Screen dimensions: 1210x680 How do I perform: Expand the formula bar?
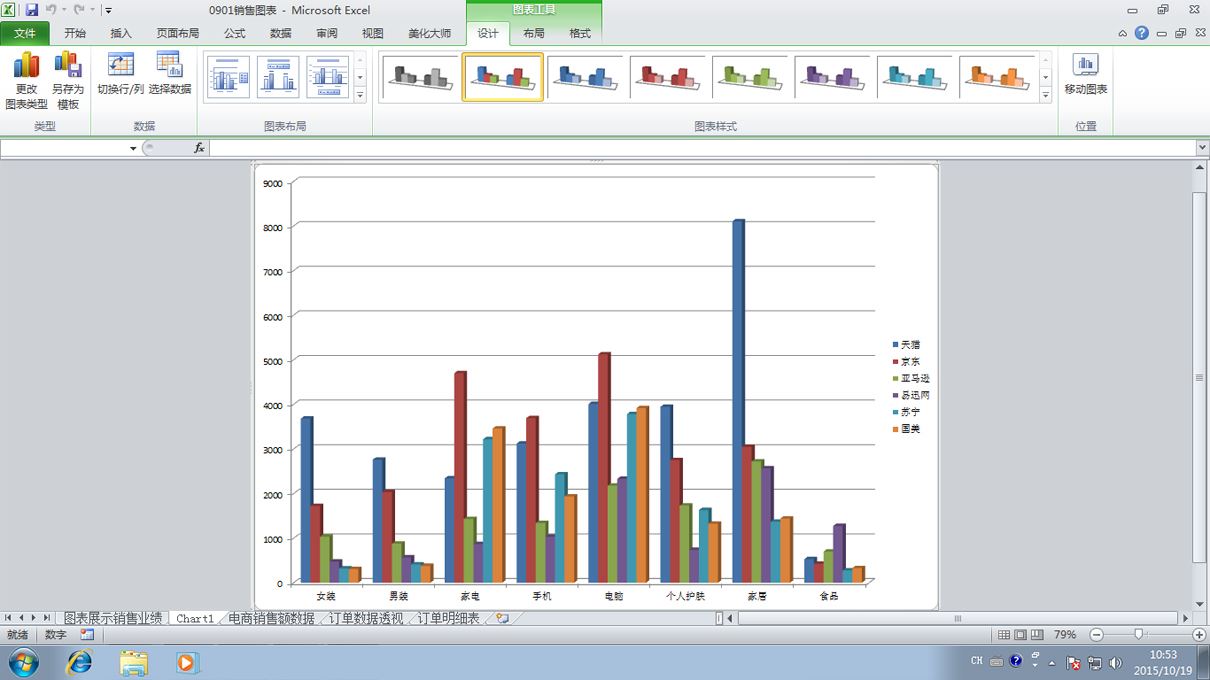(1202, 148)
